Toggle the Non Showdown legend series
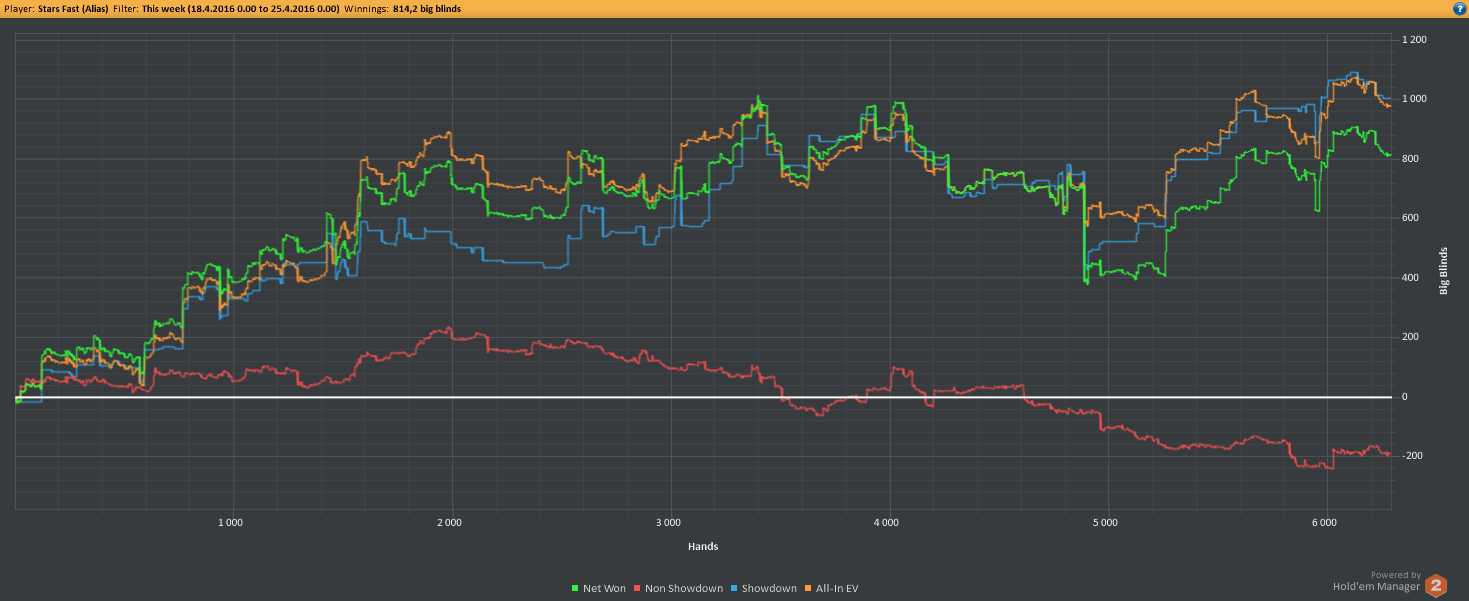Image resolution: width=1469 pixels, height=601 pixels. click(677, 588)
